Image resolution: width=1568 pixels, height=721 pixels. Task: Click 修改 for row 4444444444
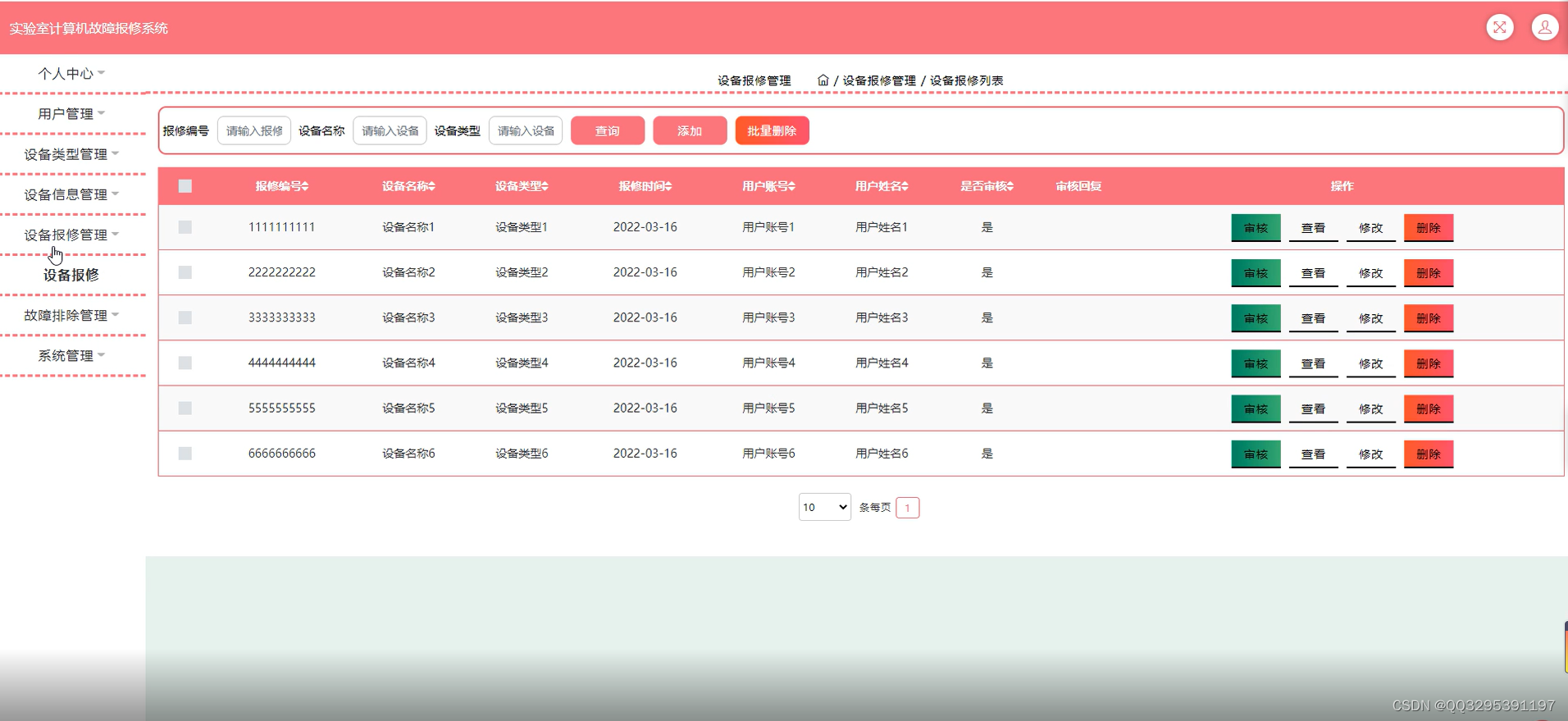[x=1370, y=363]
